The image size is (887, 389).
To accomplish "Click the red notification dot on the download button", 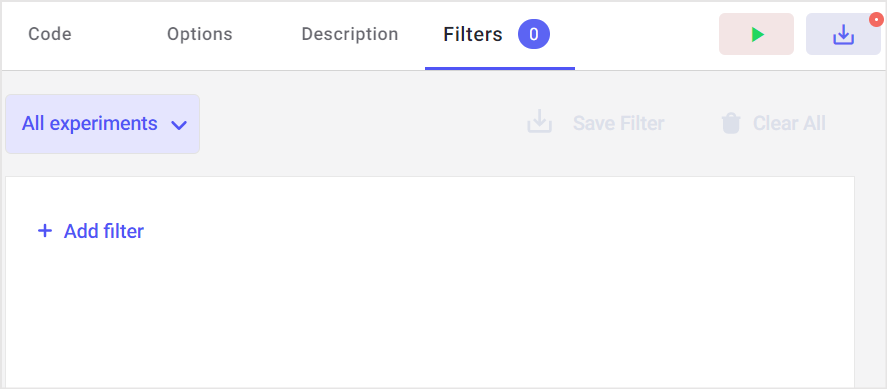I will pyautogui.click(x=876, y=20).
